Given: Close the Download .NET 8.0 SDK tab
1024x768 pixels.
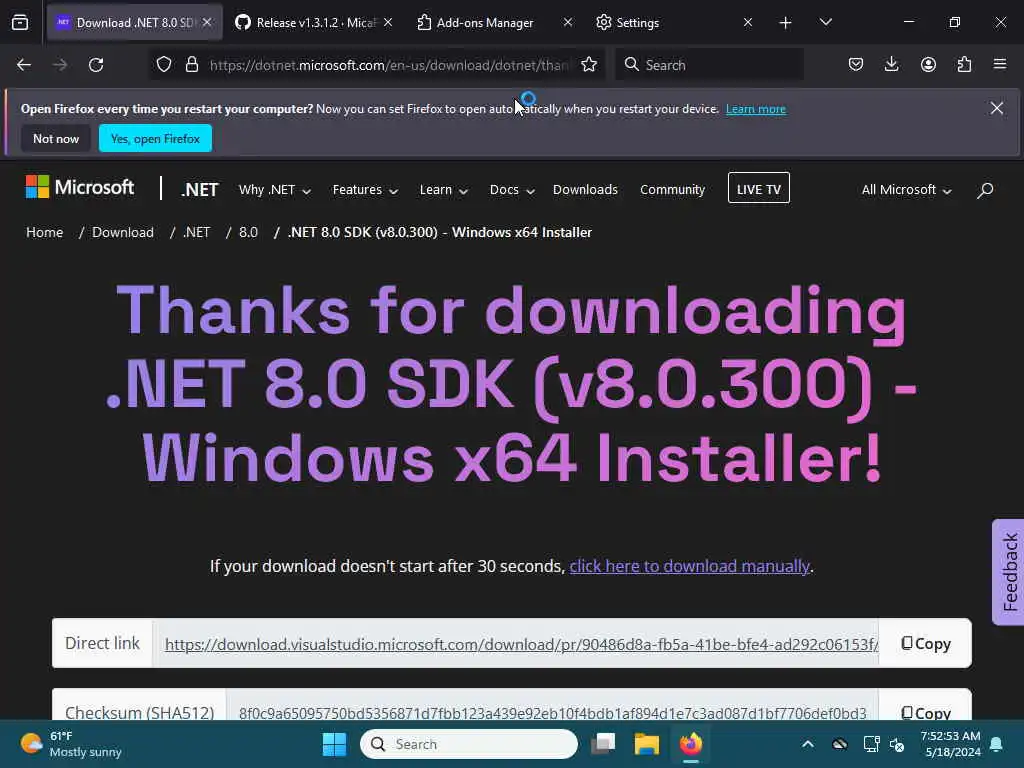Looking at the screenshot, I should 207,22.
